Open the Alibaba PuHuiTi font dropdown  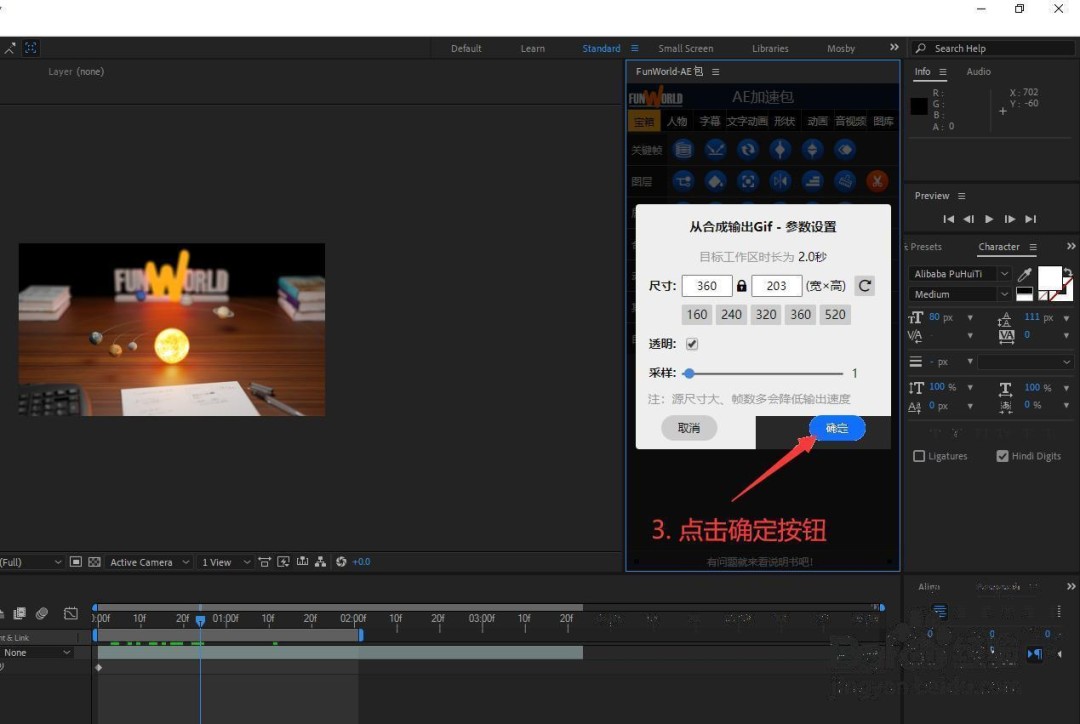click(959, 273)
